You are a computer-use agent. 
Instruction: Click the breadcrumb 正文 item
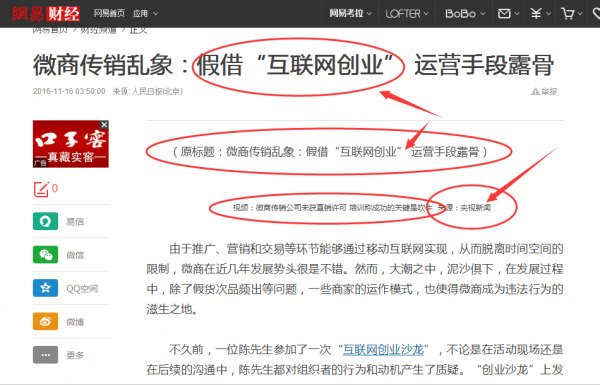pos(139,30)
